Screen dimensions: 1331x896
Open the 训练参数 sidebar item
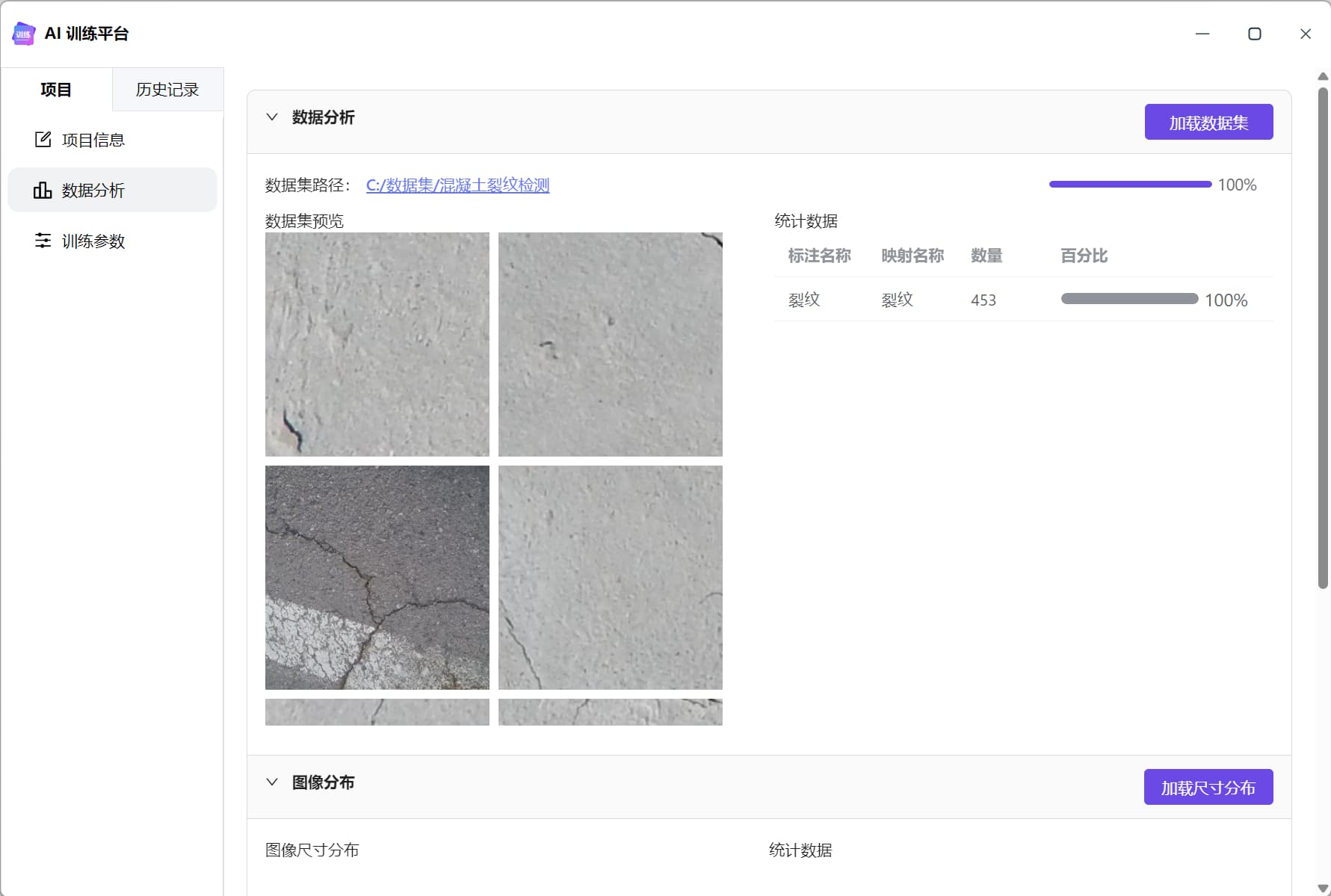coord(112,241)
